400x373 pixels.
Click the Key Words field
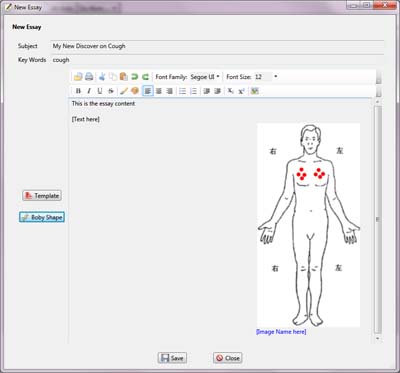(x=217, y=60)
